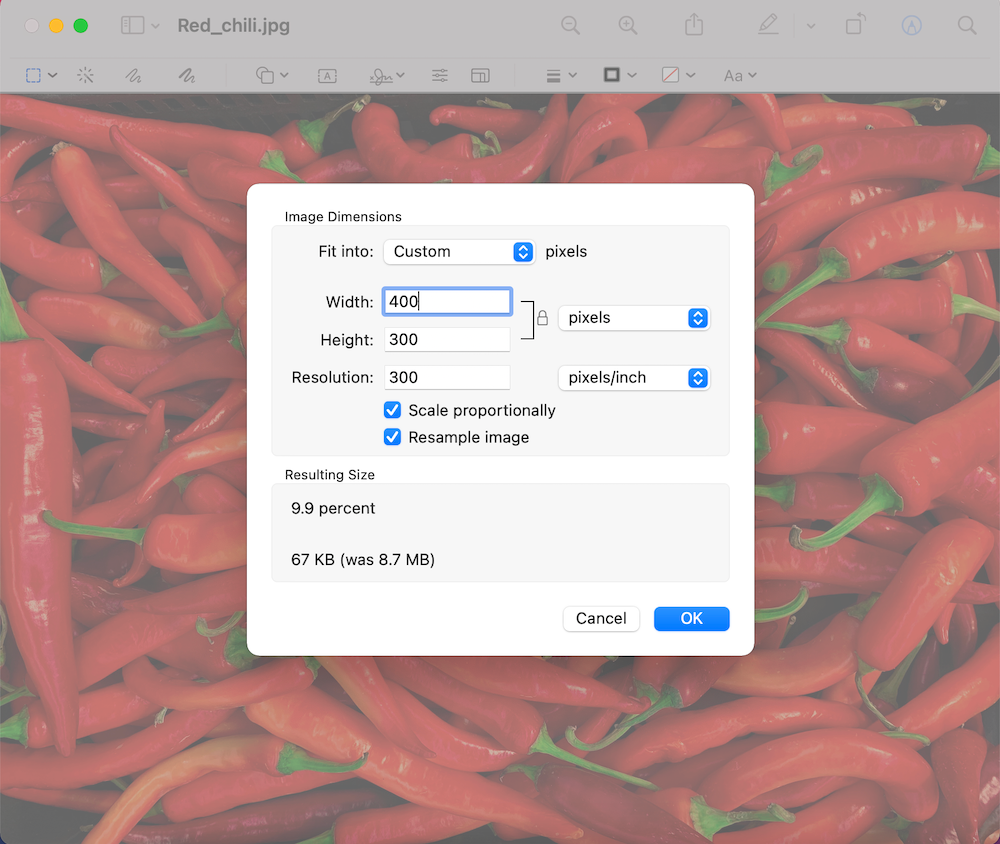The width and height of the screenshot is (1000, 844).
Task: Open the pixels unit dropdown
Action: click(x=634, y=318)
